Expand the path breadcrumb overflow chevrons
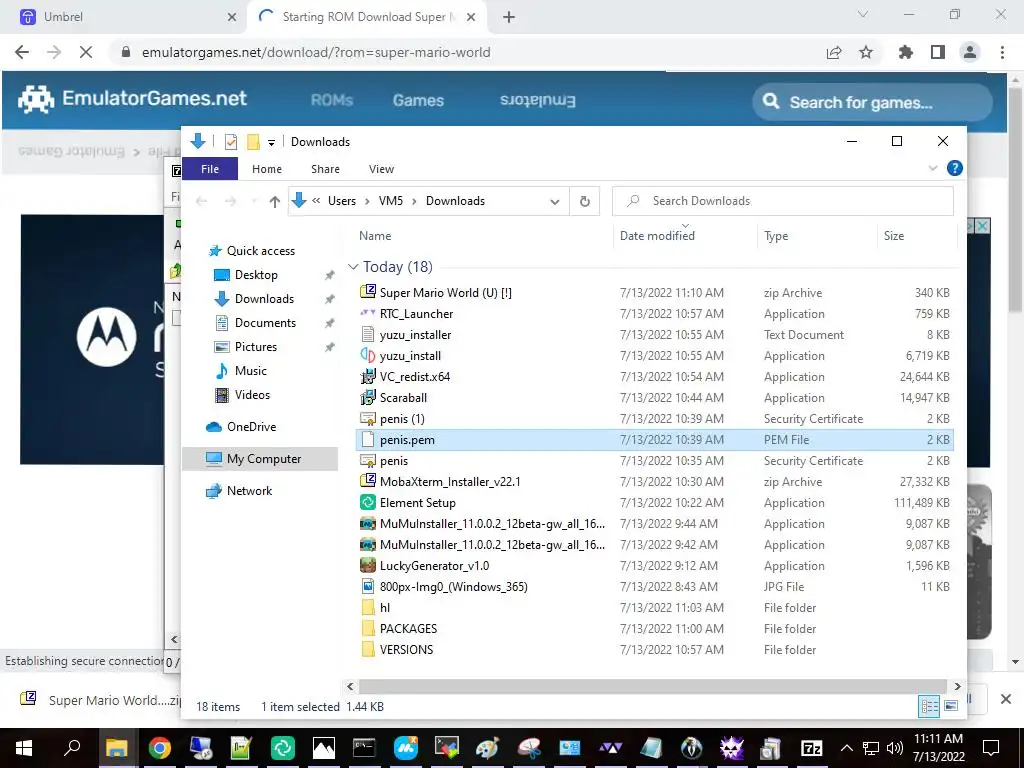Viewport: 1024px width, 768px height. [316, 201]
